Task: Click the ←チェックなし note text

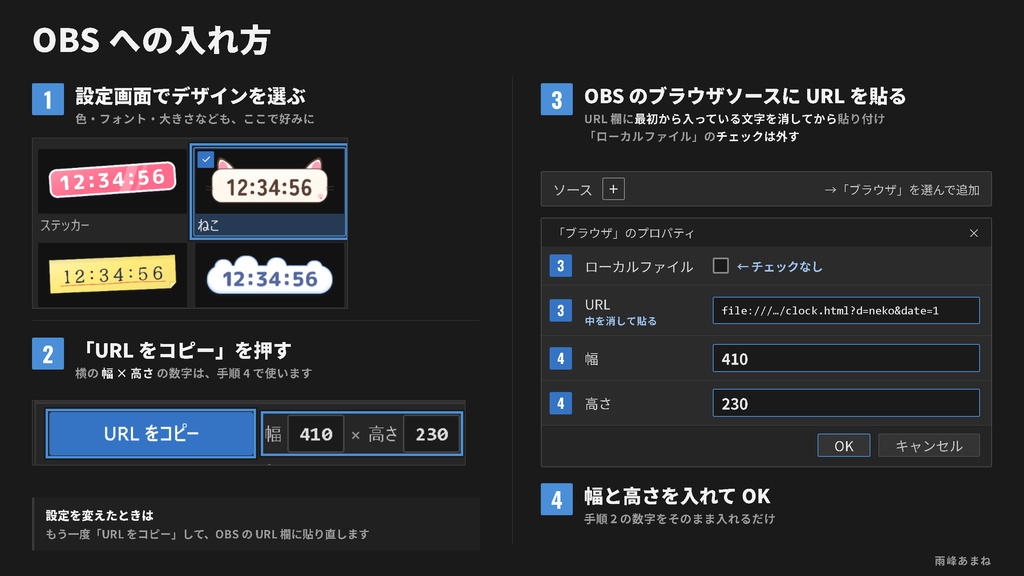Action: pyautogui.click(x=780, y=266)
